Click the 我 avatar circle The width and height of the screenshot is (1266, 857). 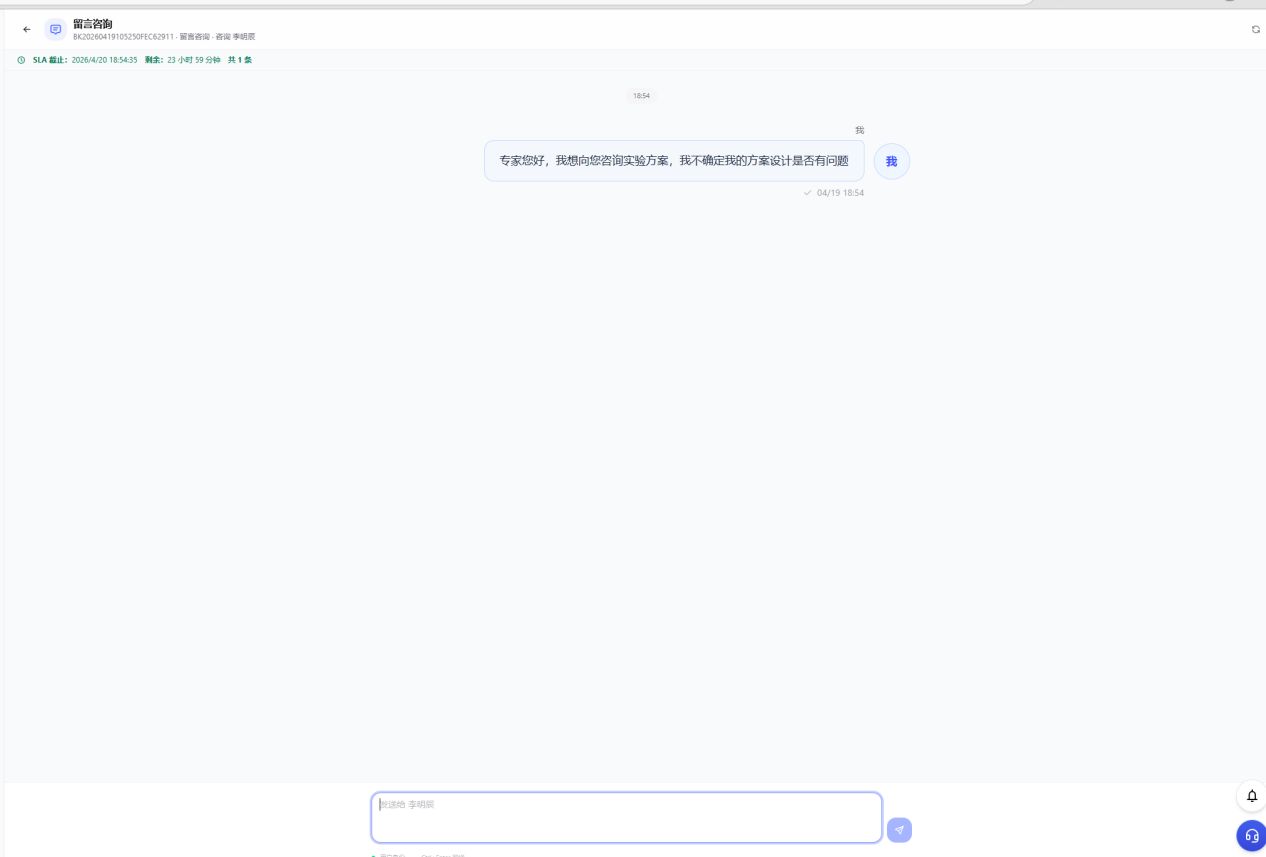[x=892, y=161]
